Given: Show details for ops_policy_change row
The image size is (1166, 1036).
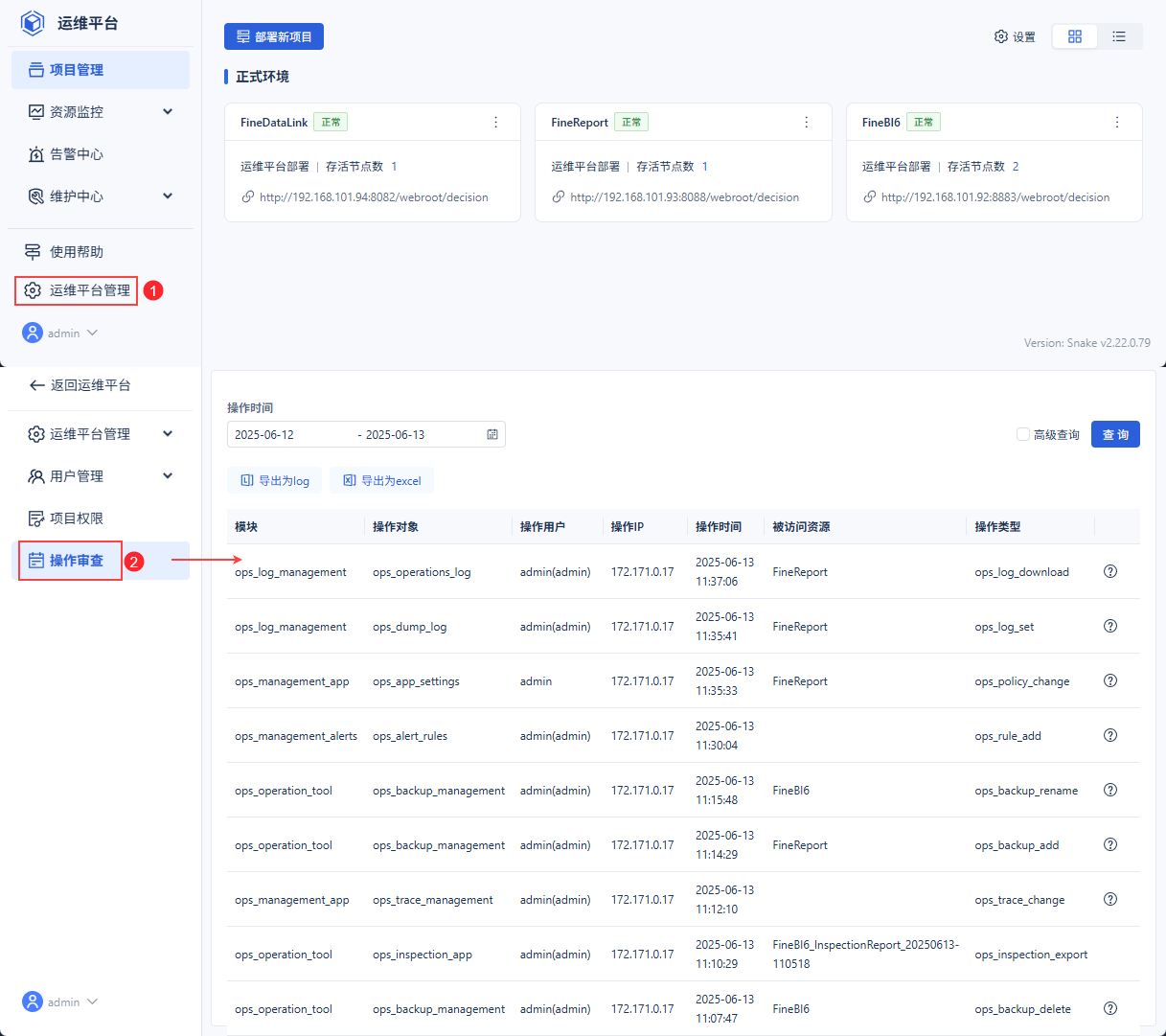Looking at the screenshot, I should (x=1110, y=680).
